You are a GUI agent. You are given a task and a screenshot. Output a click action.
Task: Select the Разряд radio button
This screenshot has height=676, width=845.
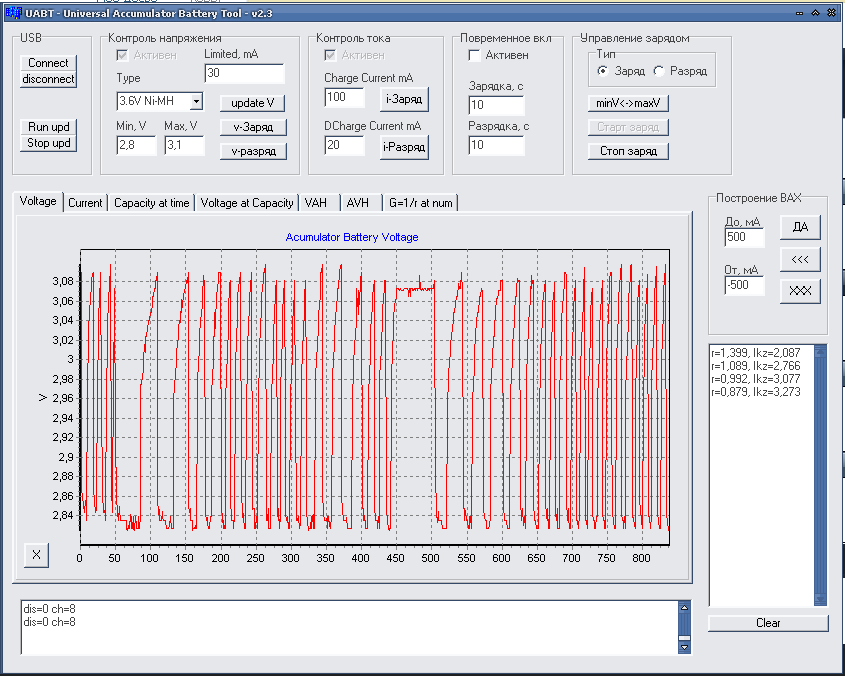tap(659, 71)
